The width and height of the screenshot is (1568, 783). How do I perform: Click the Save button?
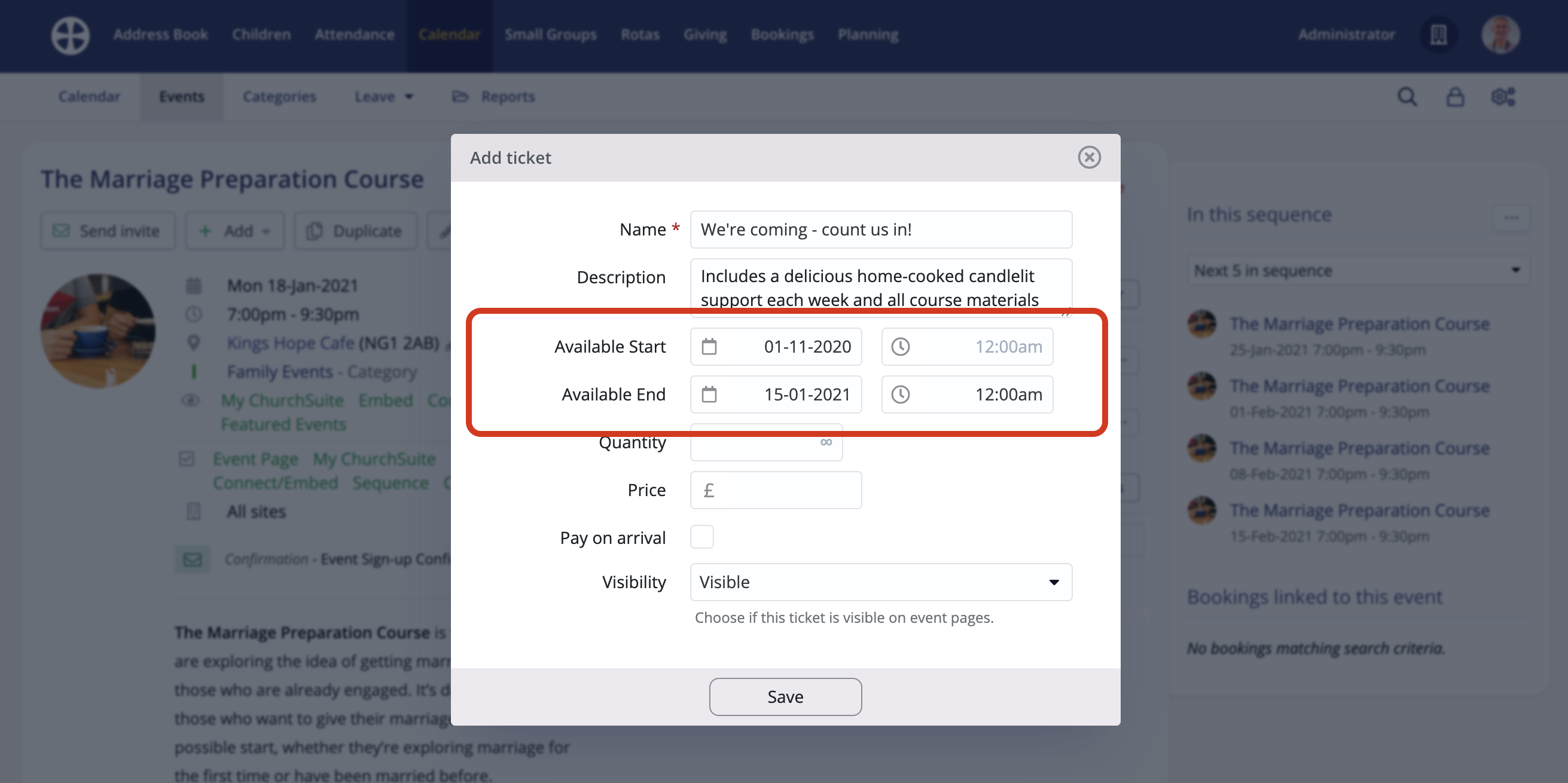click(x=785, y=696)
